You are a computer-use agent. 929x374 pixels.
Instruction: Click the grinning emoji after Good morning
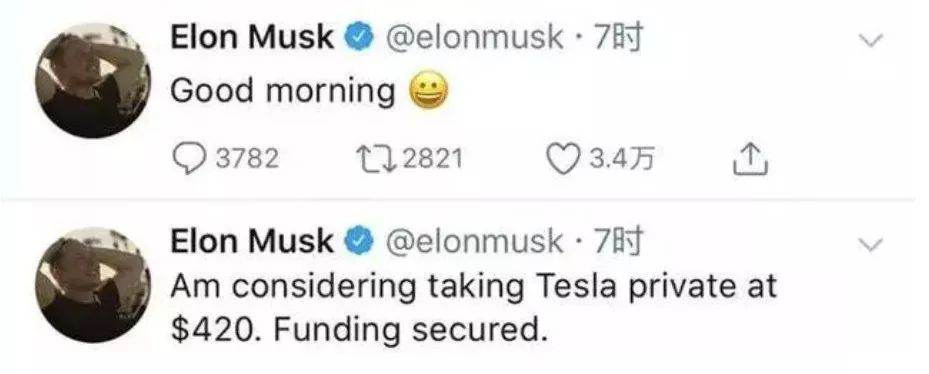pos(430,92)
